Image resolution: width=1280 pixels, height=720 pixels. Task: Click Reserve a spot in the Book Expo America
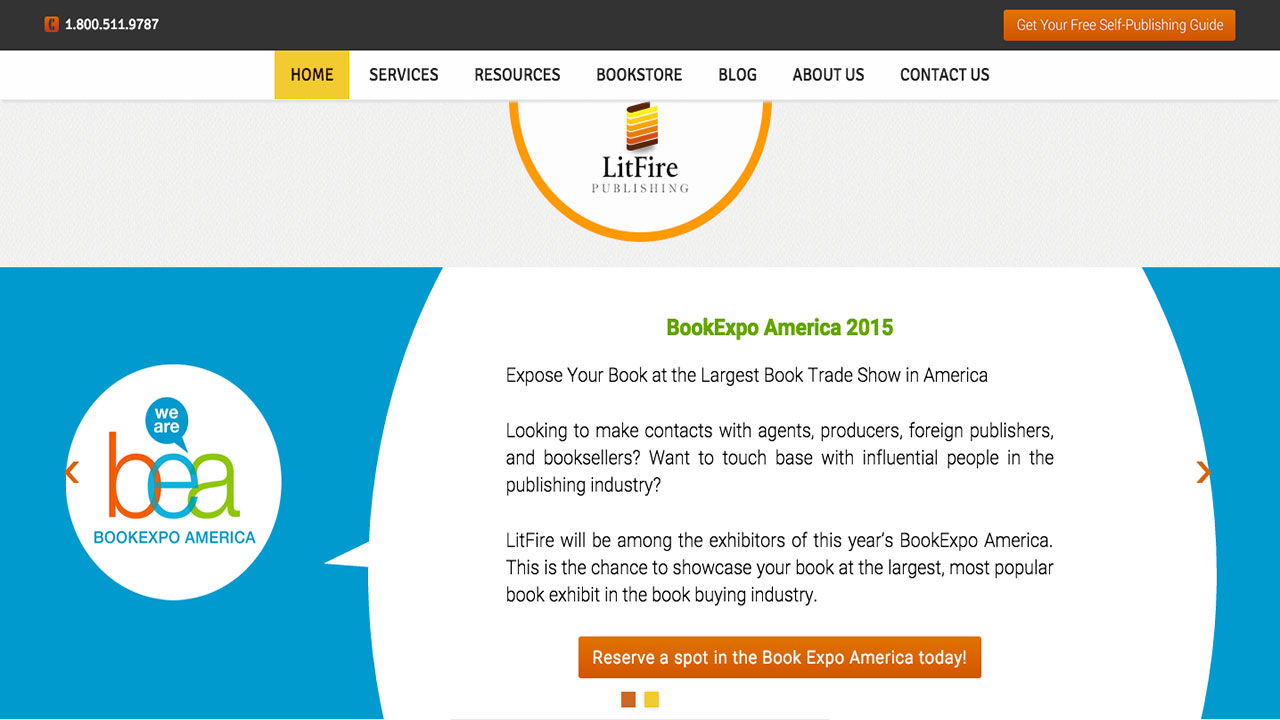[x=779, y=657]
